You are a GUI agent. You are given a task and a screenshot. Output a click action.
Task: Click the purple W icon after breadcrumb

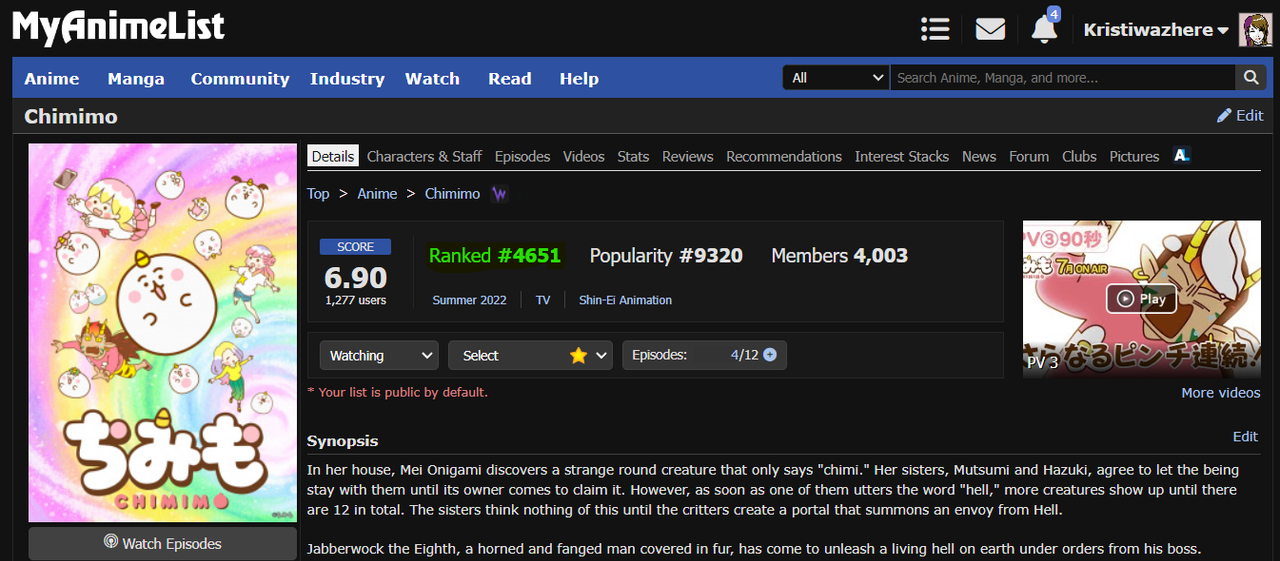point(499,194)
